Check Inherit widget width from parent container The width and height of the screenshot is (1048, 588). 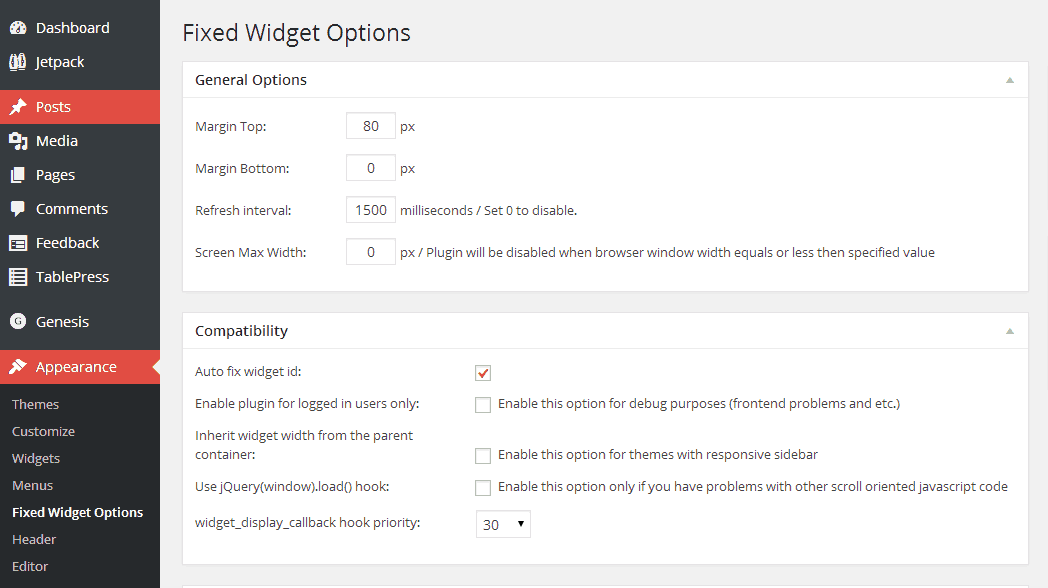click(x=483, y=456)
